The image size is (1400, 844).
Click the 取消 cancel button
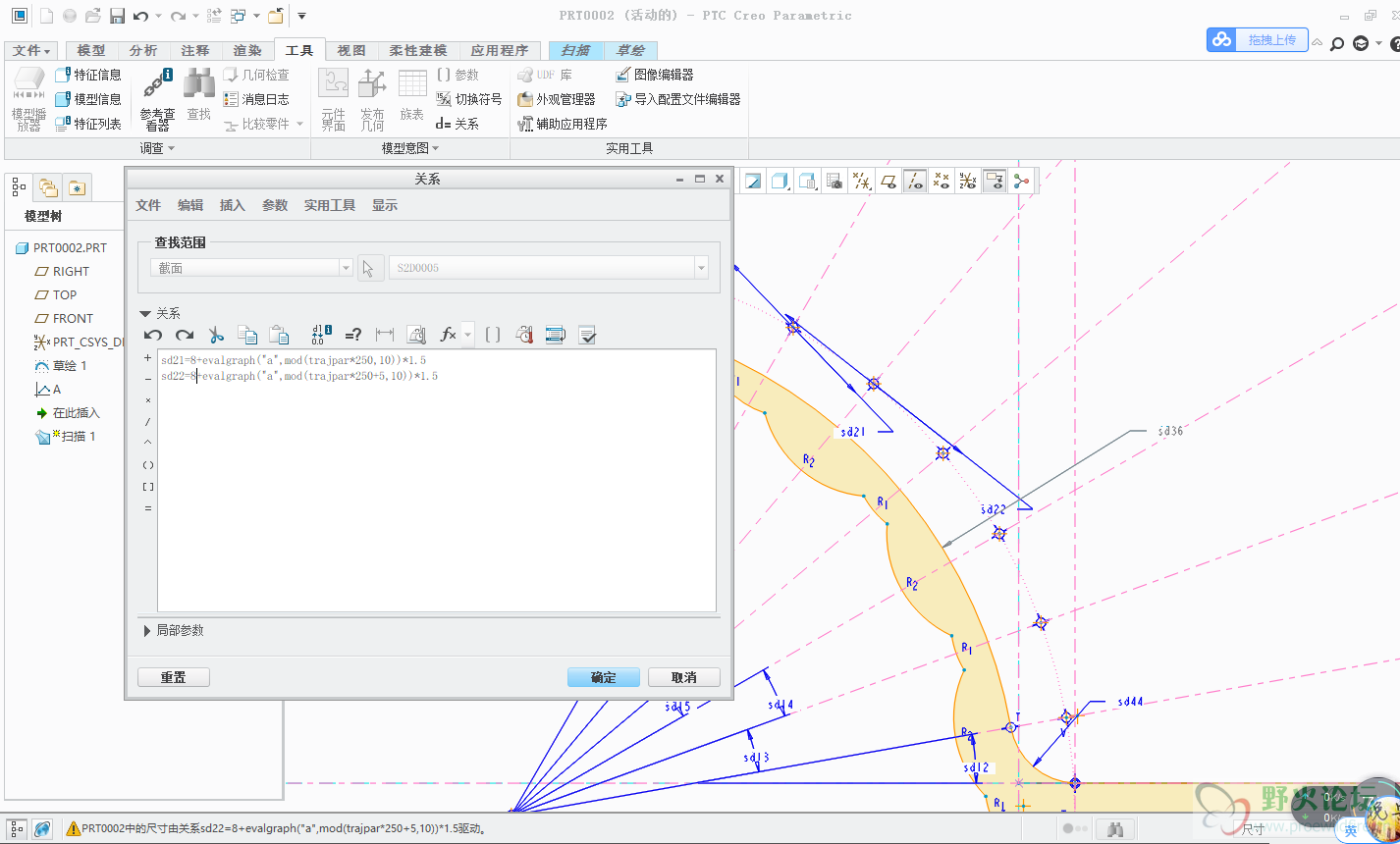[684, 677]
